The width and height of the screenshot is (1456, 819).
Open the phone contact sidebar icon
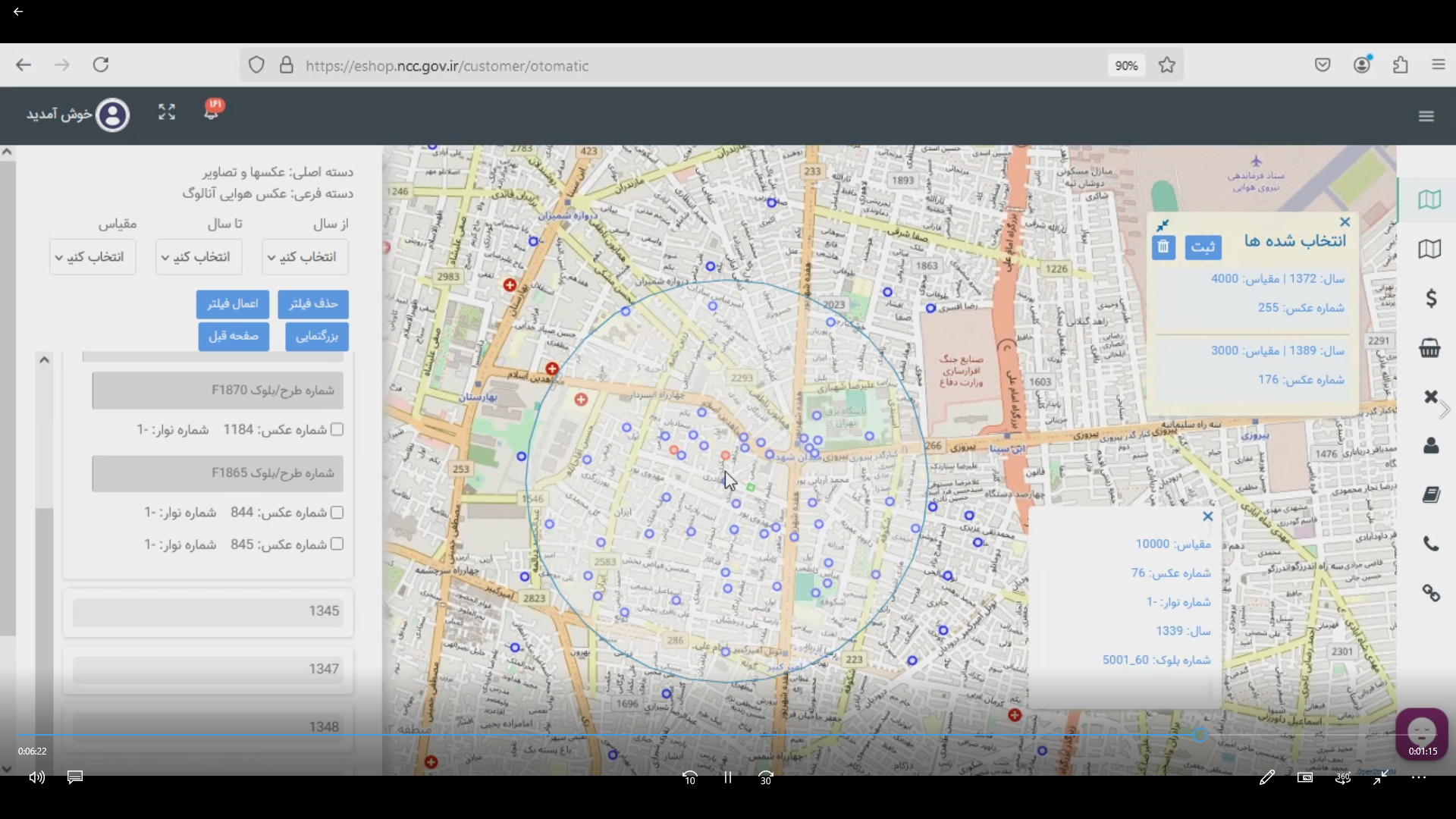coord(1431,544)
